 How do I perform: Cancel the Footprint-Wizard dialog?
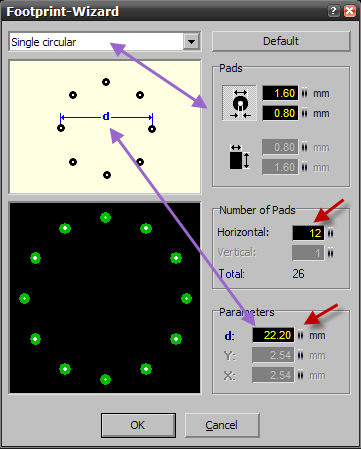coord(222,425)
